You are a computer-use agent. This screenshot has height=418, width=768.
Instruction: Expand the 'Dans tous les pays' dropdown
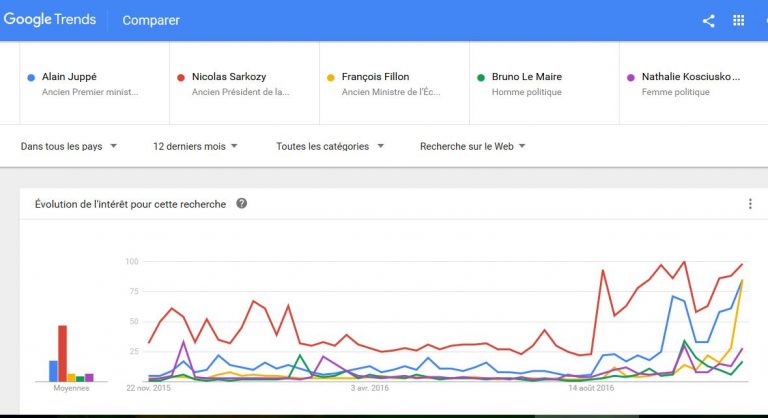coord(69,146)
